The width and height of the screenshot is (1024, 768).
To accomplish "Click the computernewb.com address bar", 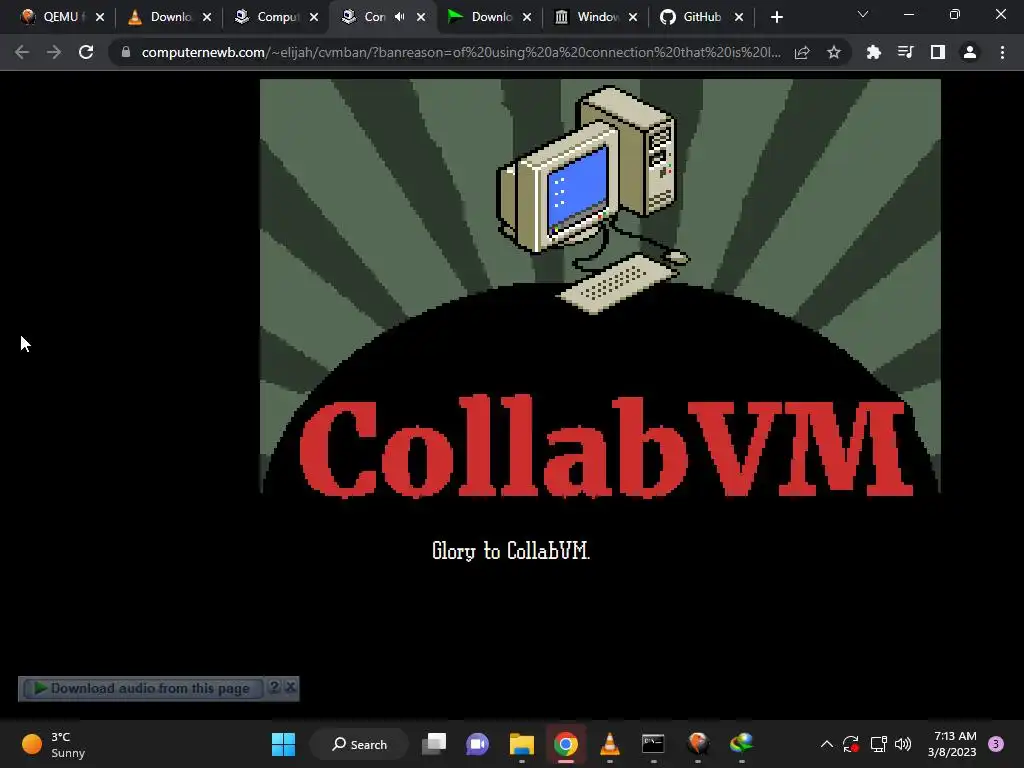I will 460,52.
